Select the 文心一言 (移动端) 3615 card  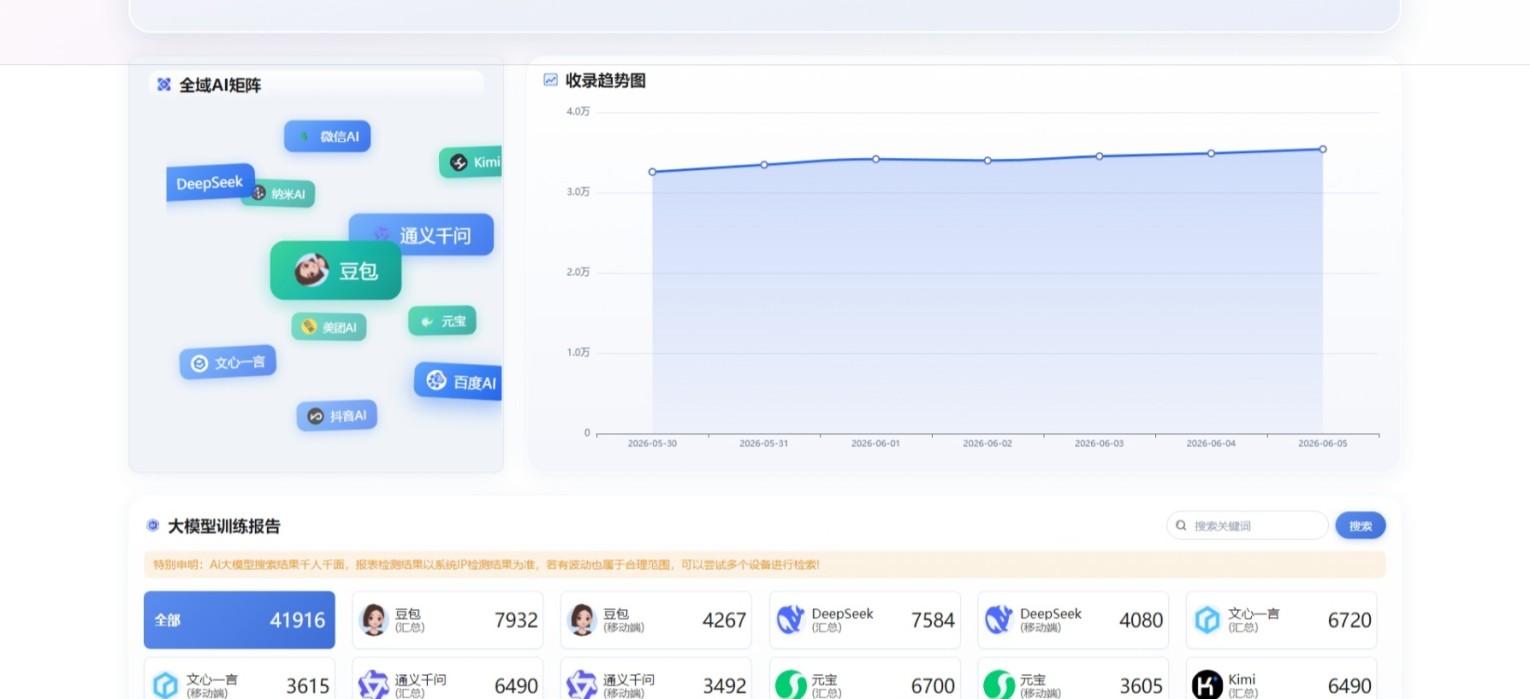click(x=240, y=679)
